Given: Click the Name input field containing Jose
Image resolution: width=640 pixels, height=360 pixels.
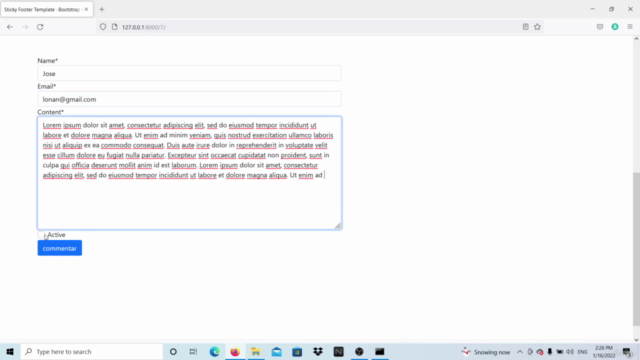Looking at the screenshot, I should pos(189,73).
